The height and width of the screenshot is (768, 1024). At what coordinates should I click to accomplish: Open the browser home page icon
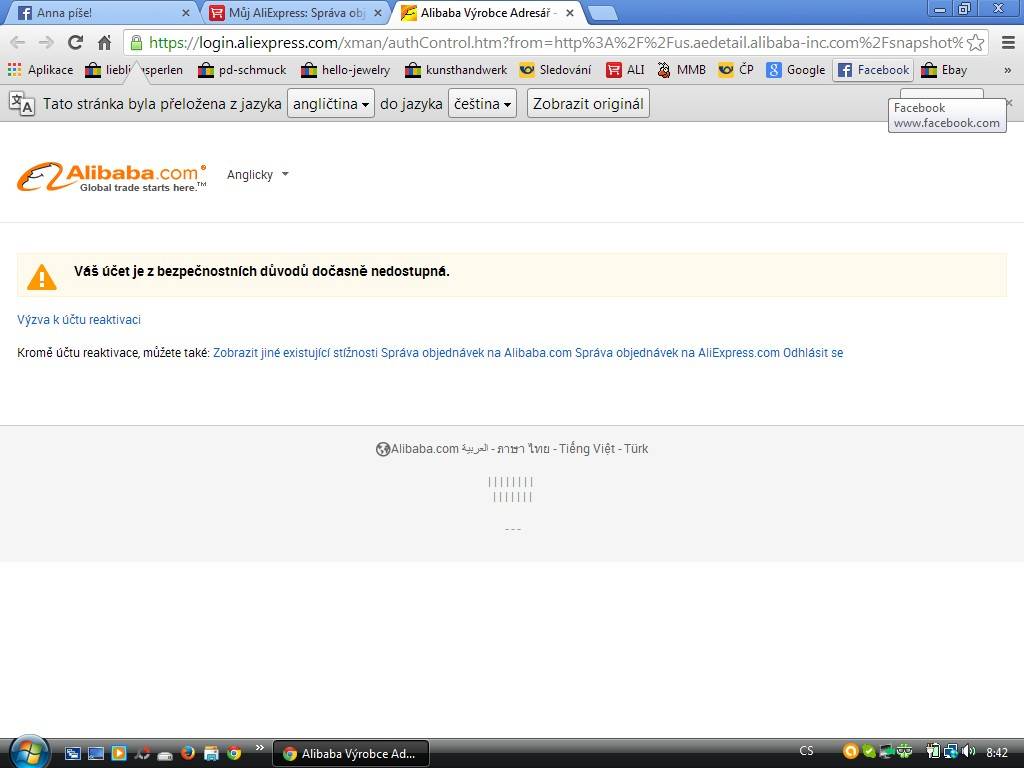(x=104, y=42)
